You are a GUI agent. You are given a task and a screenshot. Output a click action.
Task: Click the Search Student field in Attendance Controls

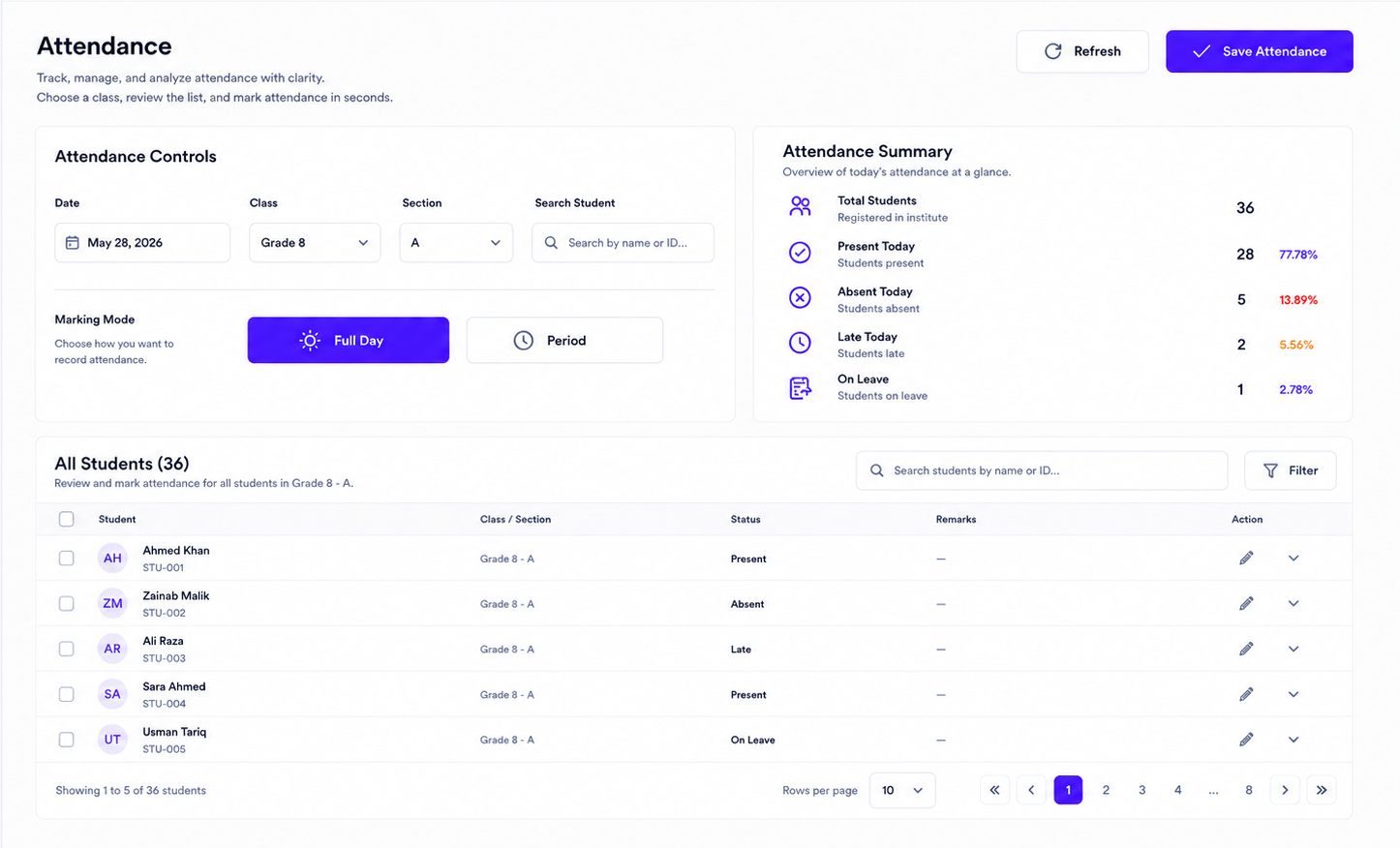[x=623, y=243]
